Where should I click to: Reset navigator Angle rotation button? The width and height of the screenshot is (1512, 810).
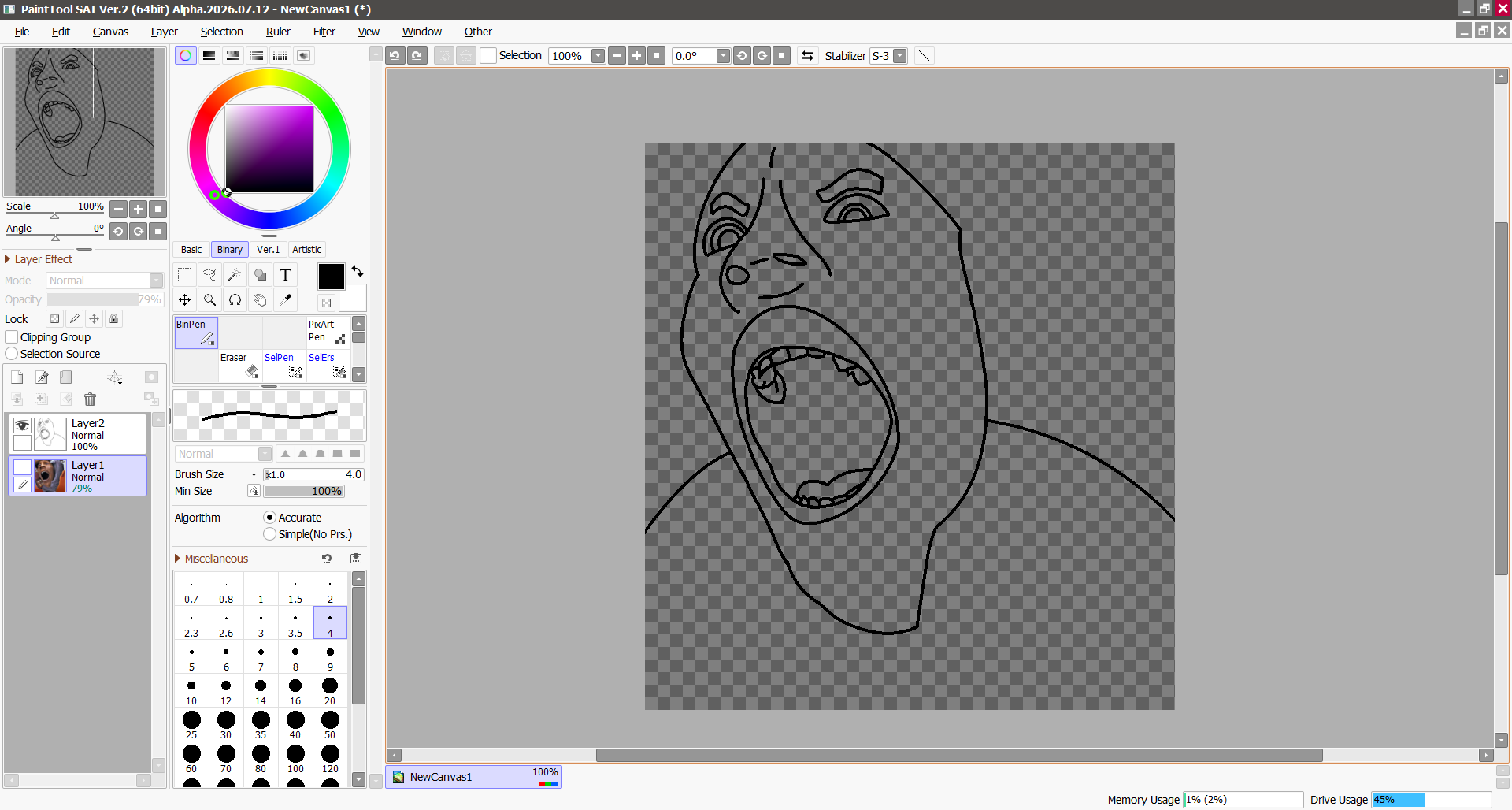[158, 231]
